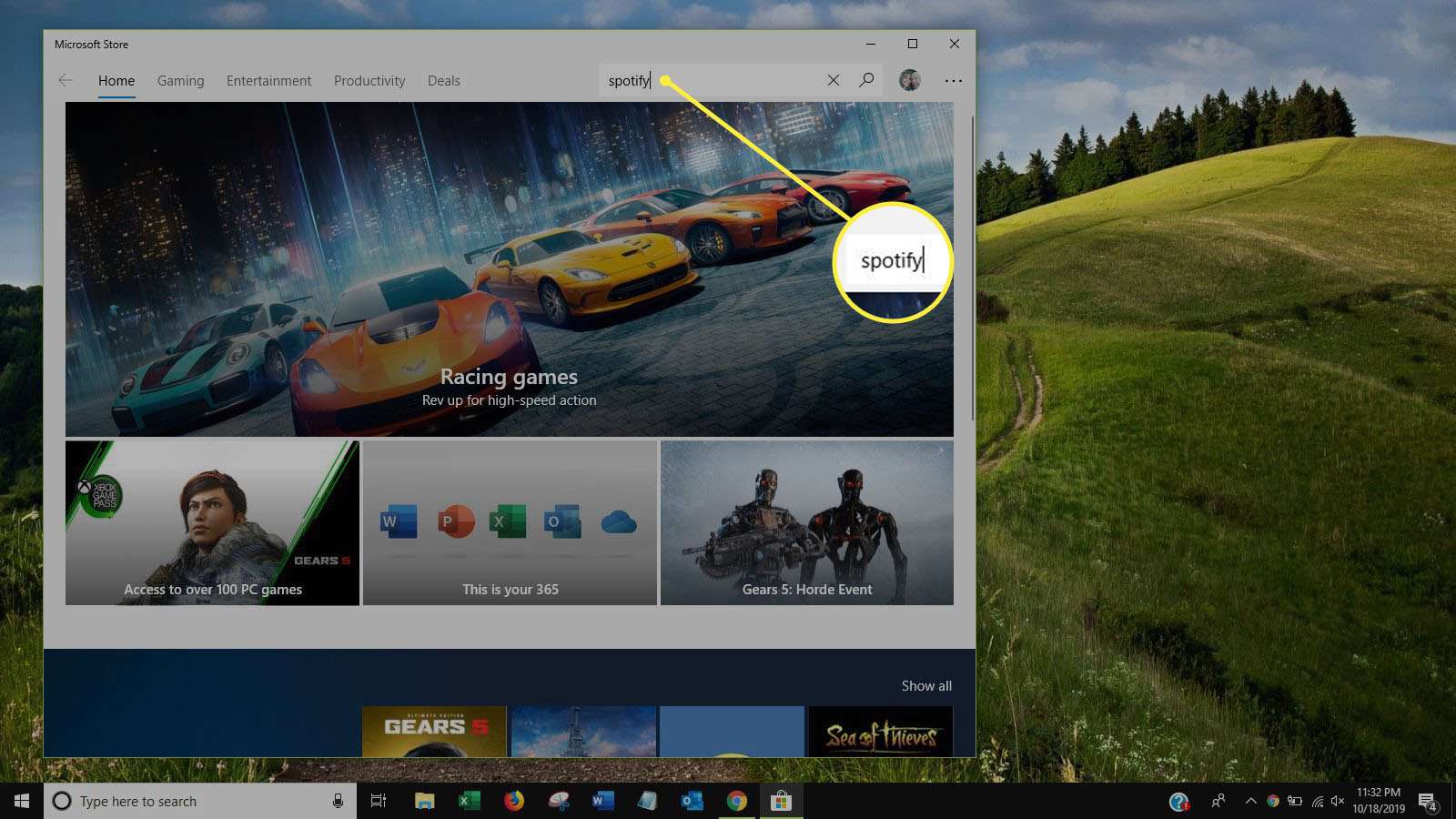Open the battery power tray icon

pyautogui.click(x=1294, y=801)
